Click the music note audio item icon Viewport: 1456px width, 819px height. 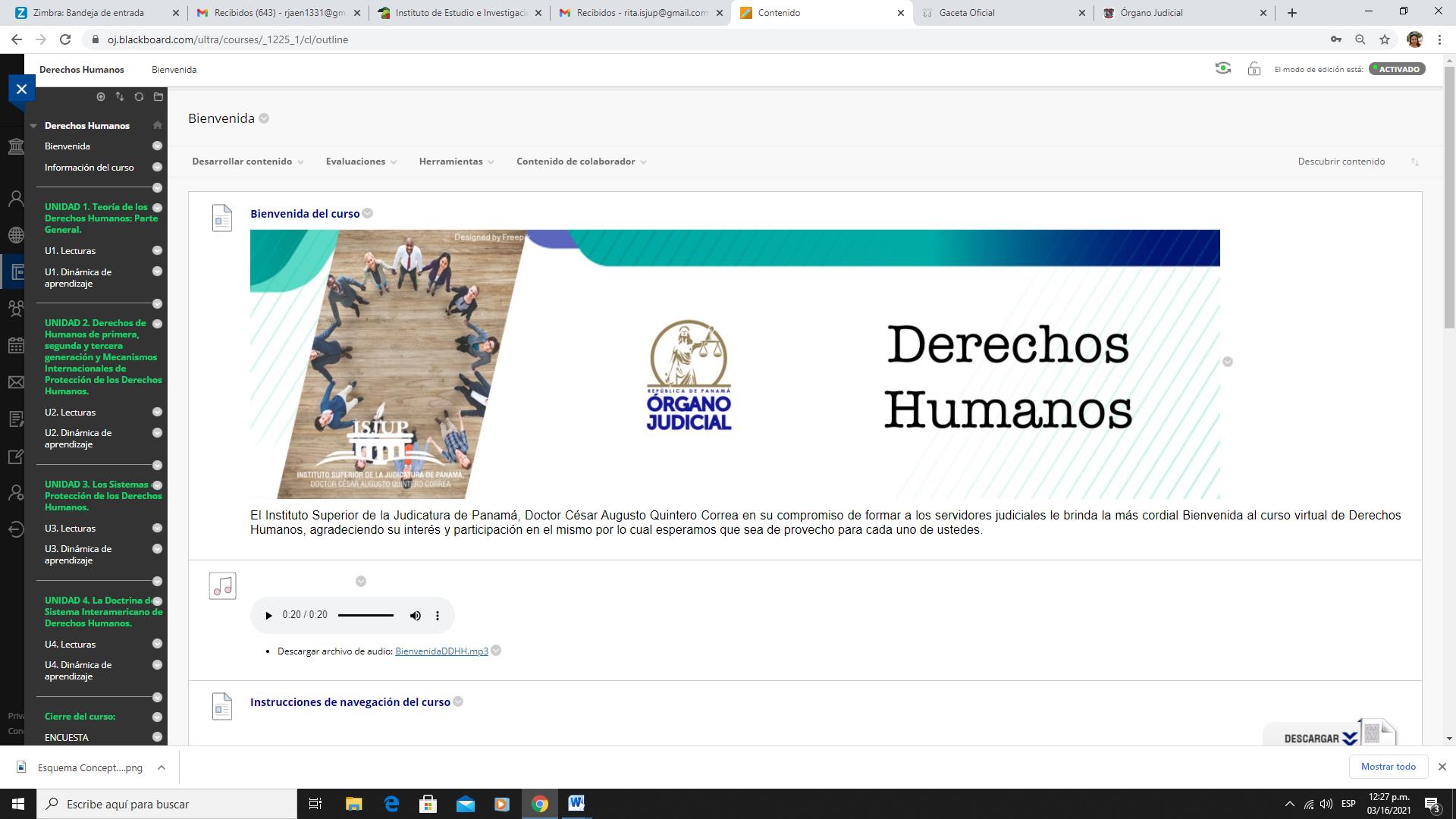pos(222,585)
